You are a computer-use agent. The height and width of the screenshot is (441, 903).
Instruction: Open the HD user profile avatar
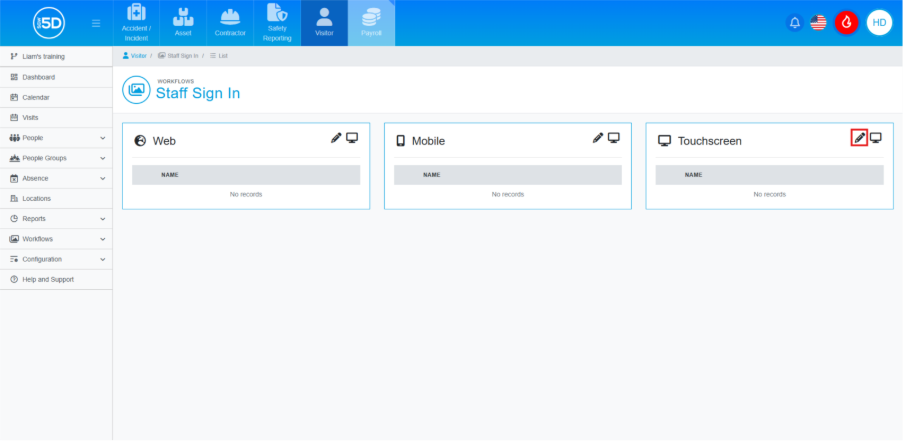[x=879, y=23]
